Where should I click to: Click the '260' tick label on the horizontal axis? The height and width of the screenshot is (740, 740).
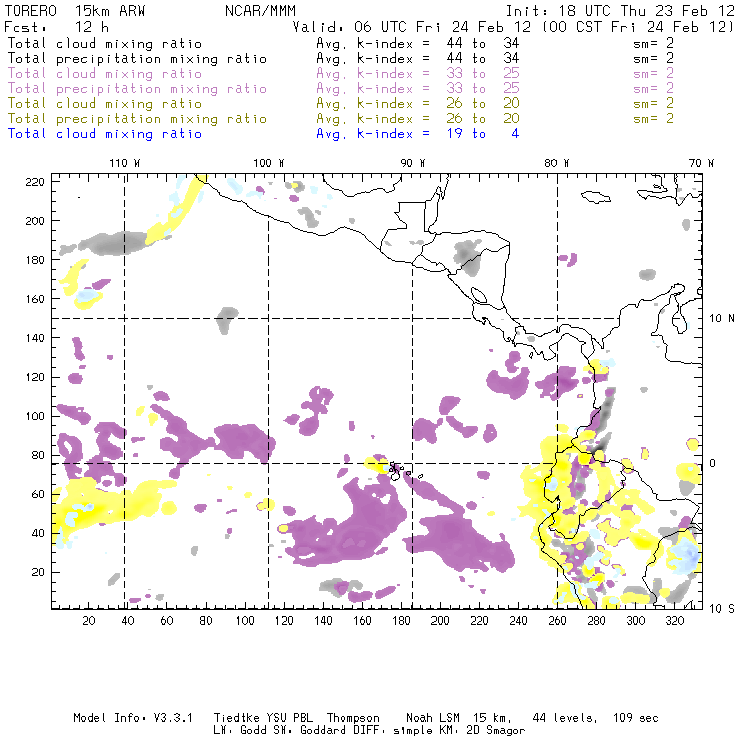point(557,620)
